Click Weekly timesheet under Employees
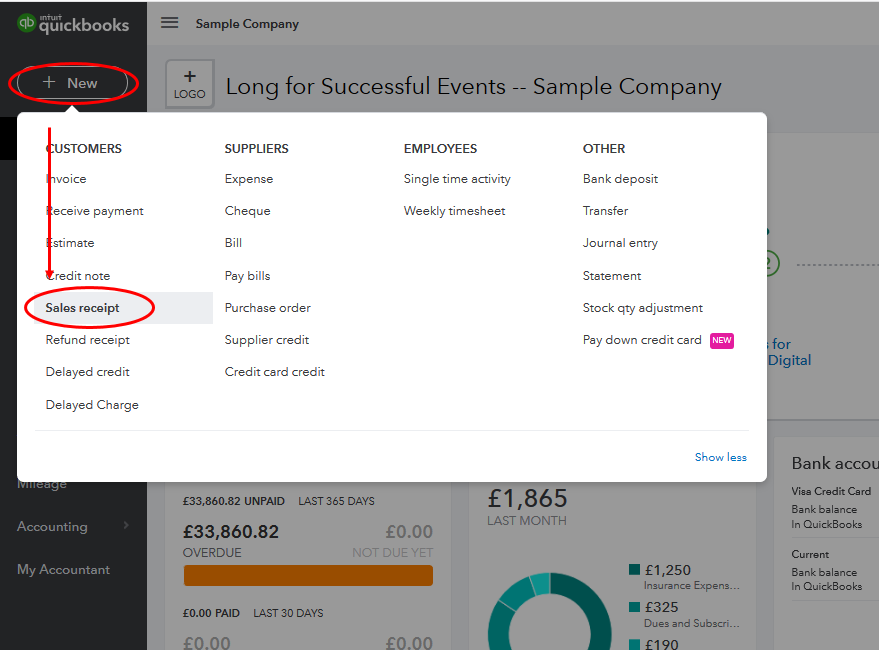 coord(454,211)
